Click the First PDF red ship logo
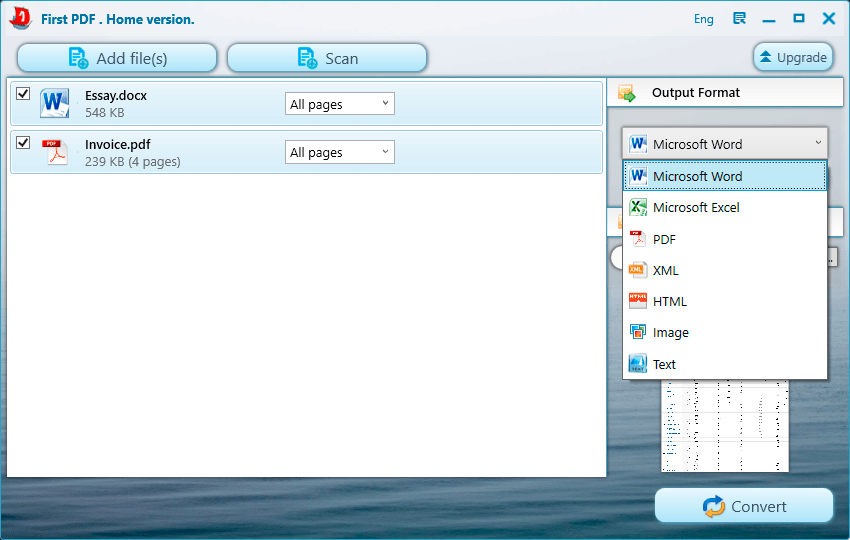850x540 pixels. point(21,18)
